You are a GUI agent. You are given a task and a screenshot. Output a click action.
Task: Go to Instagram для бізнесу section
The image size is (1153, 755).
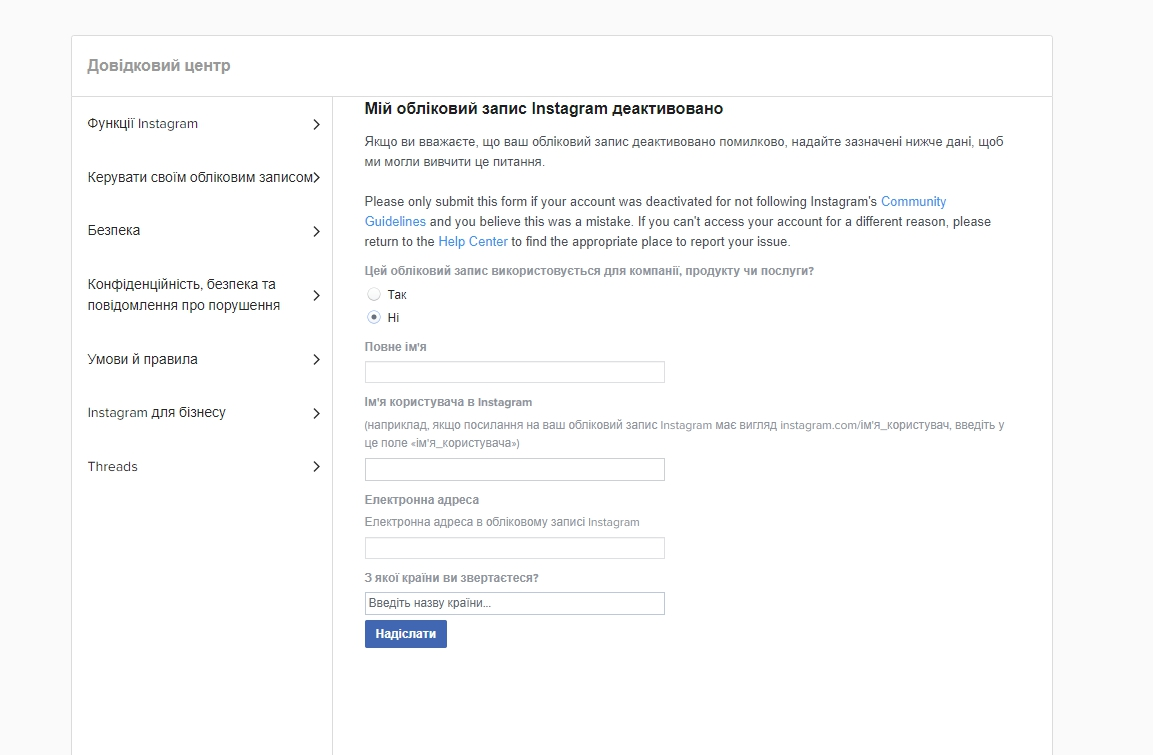pos(157,413)
